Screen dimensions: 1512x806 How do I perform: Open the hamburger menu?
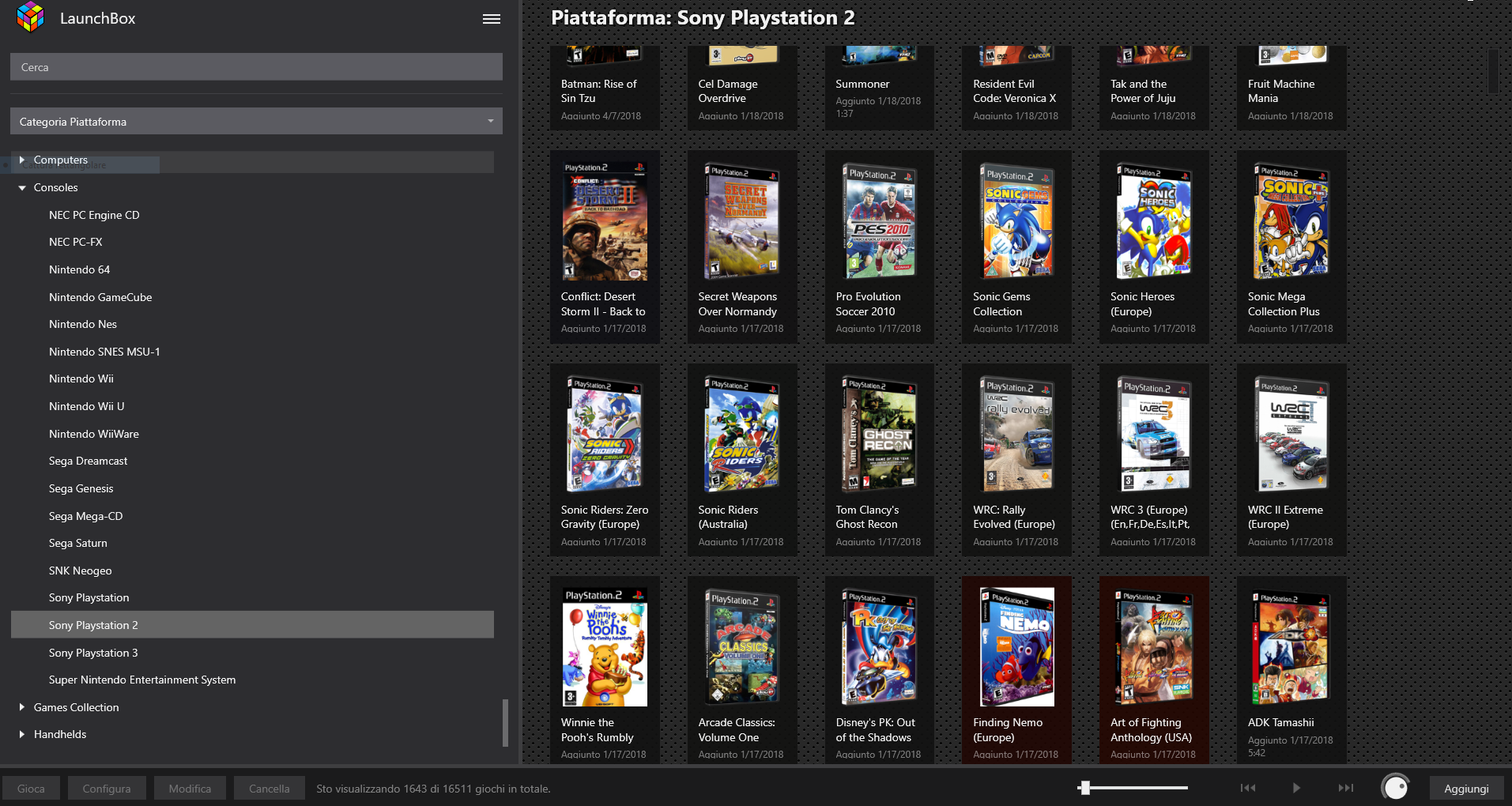pos(492,19)
